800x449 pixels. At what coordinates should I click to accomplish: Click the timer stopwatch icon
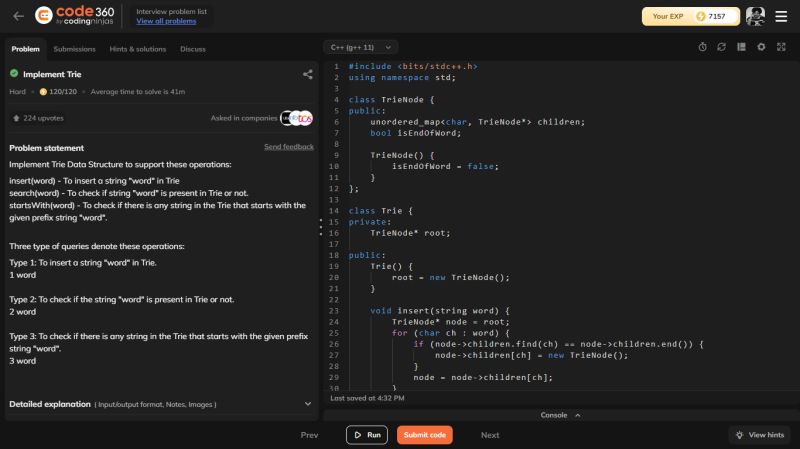[703, 47]
